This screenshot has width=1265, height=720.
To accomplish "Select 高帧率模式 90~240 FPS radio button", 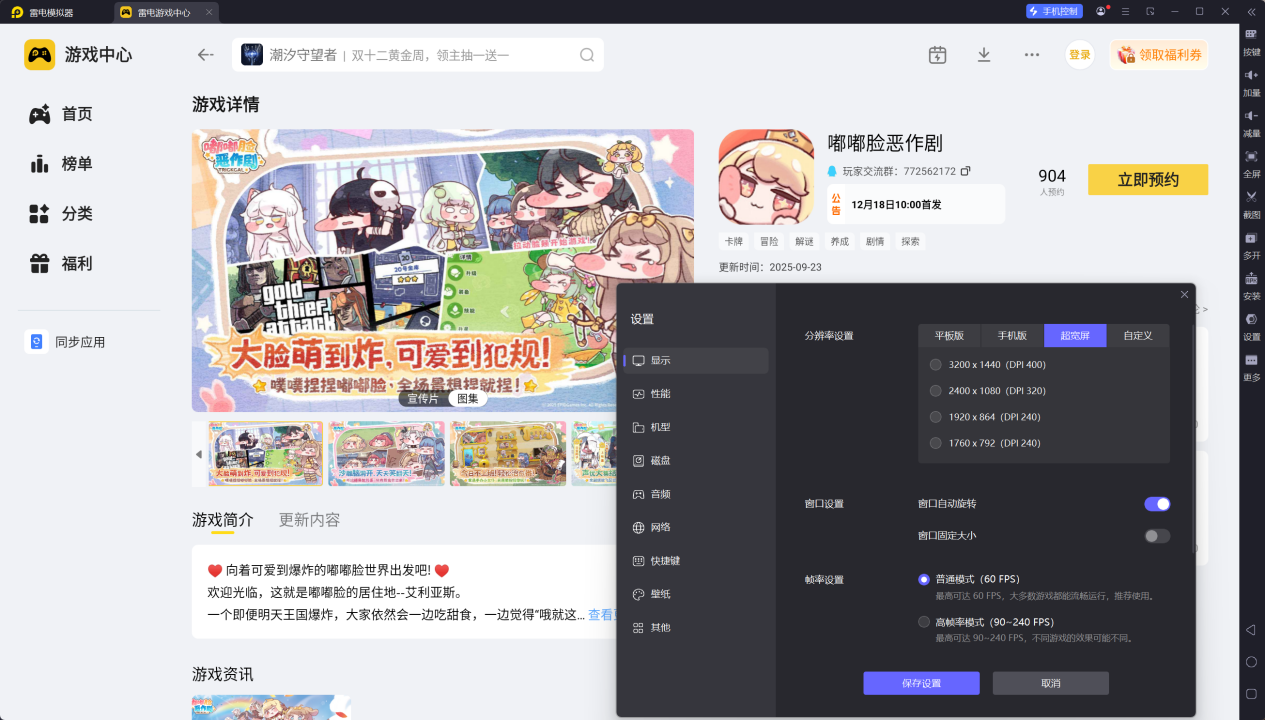I will (924, 622).
